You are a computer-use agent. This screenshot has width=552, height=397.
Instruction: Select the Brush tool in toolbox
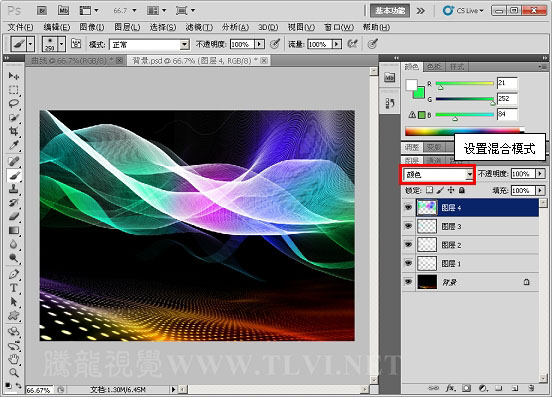[14, 175]
